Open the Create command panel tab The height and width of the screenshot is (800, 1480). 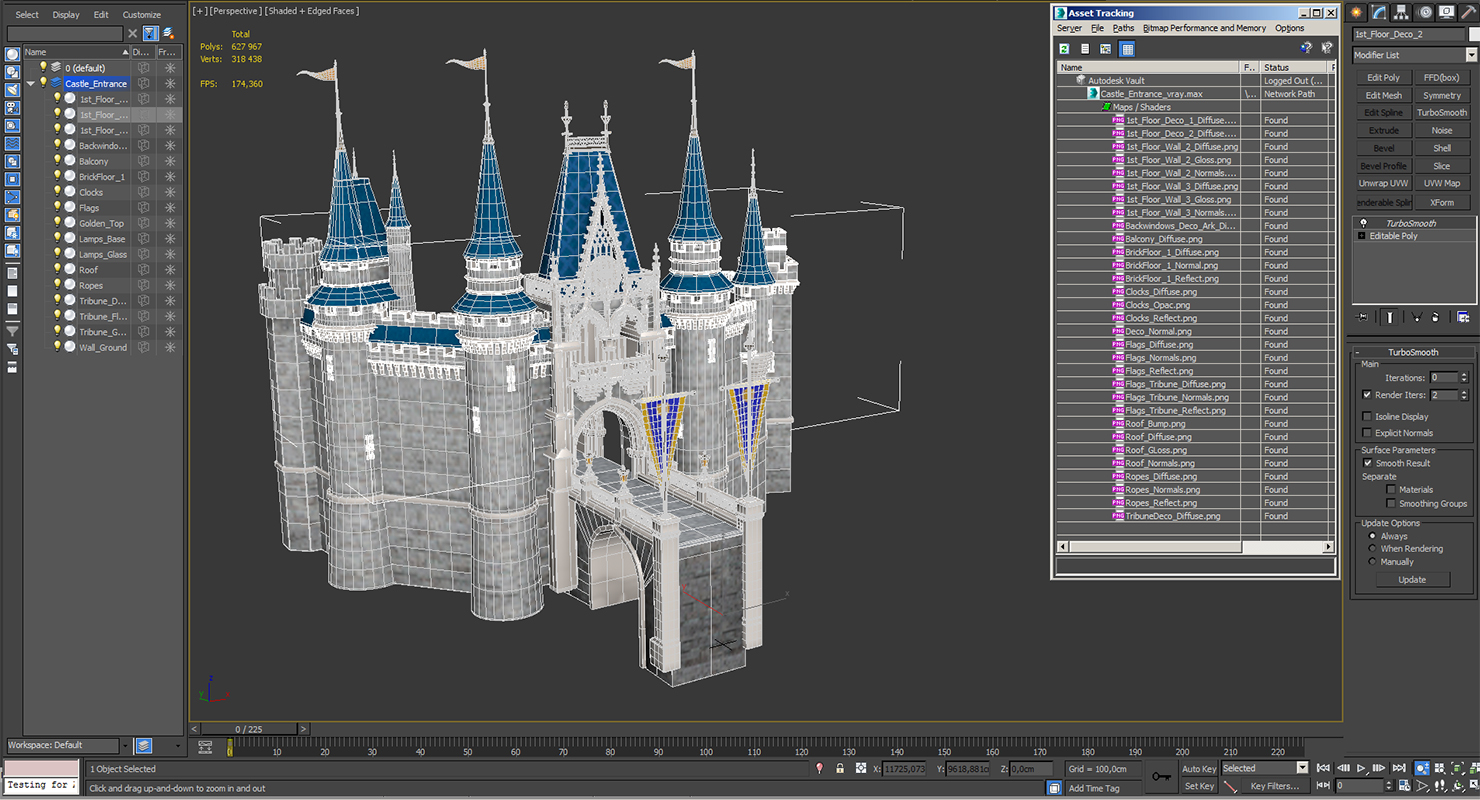point(1357,13)
